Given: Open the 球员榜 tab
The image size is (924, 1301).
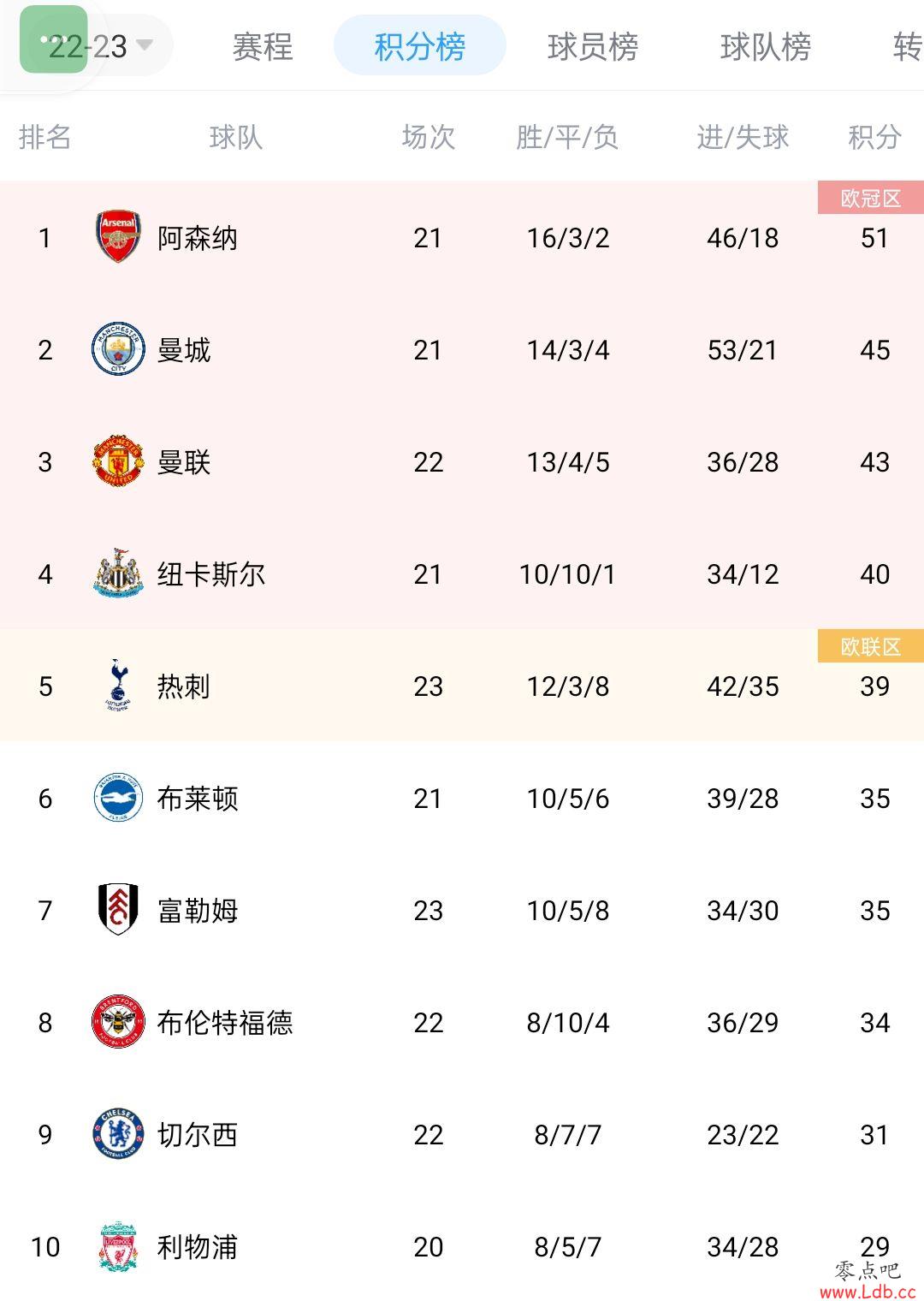Looking at the screenshot, I should click(x=593, y=46).
